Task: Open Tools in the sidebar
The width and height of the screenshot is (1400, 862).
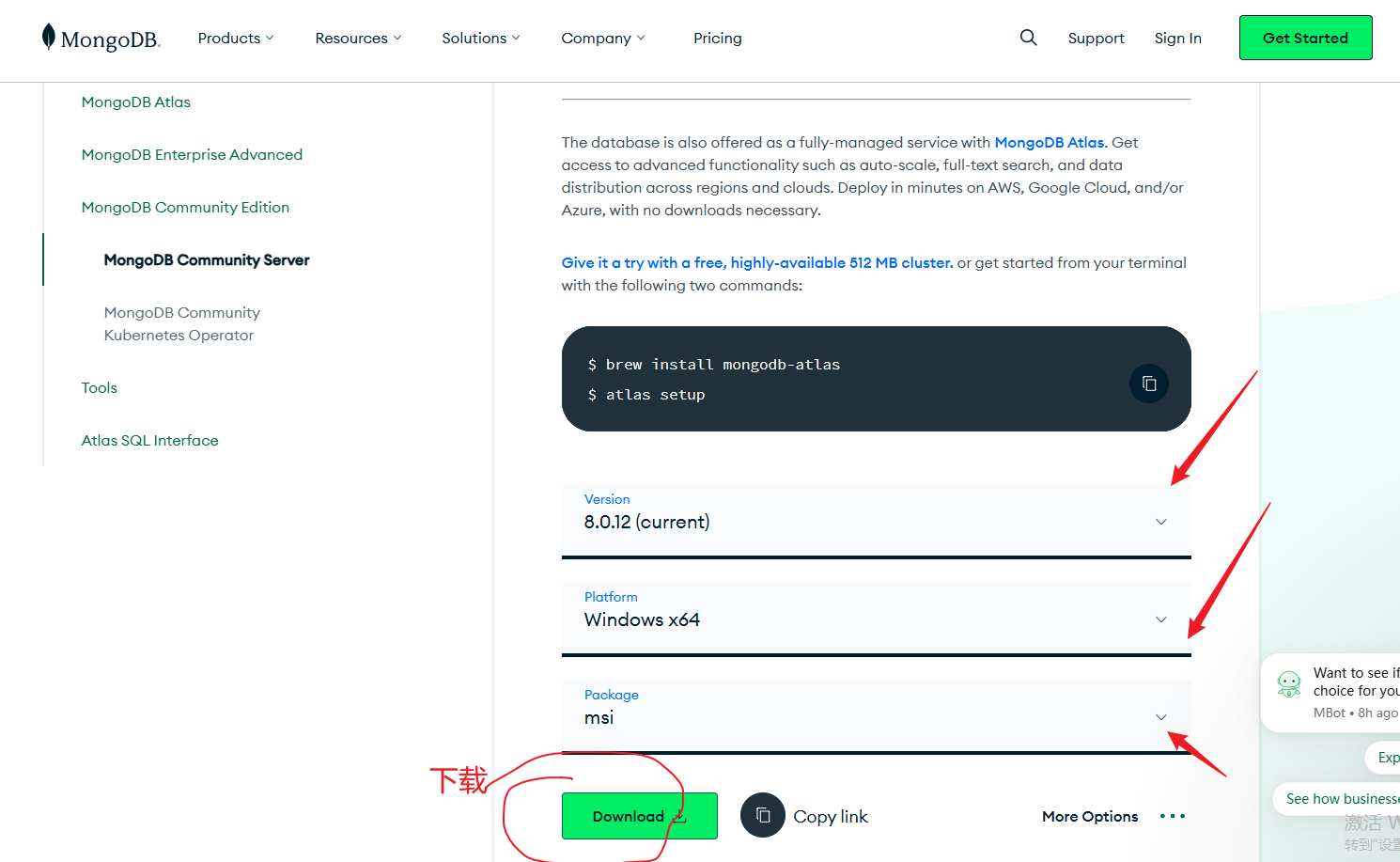Action: [x=100, y=387]
